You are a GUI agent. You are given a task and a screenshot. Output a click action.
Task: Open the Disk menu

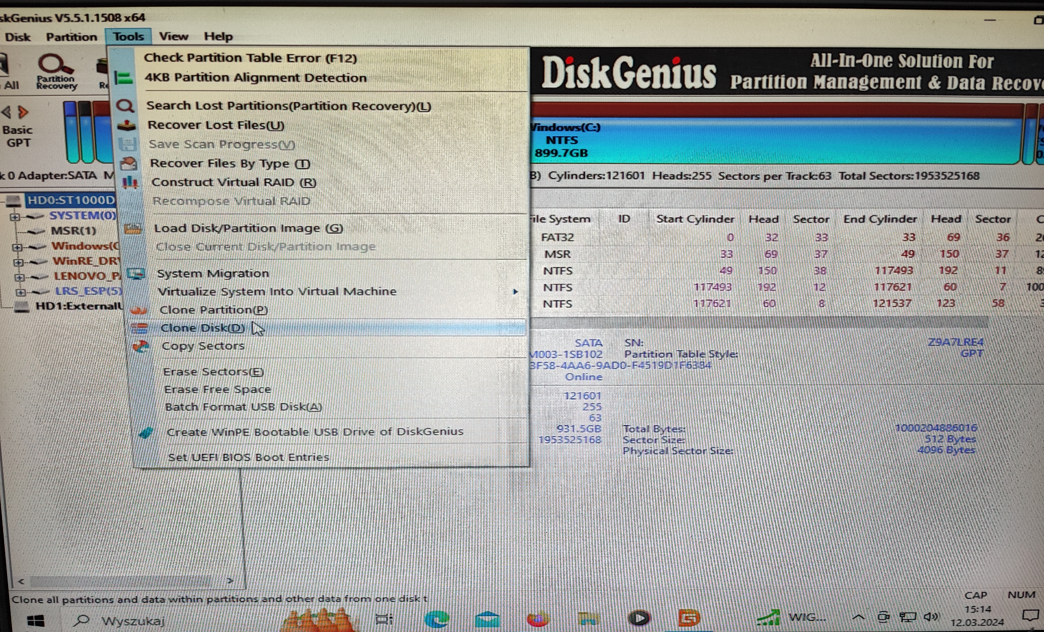(18, 37)
